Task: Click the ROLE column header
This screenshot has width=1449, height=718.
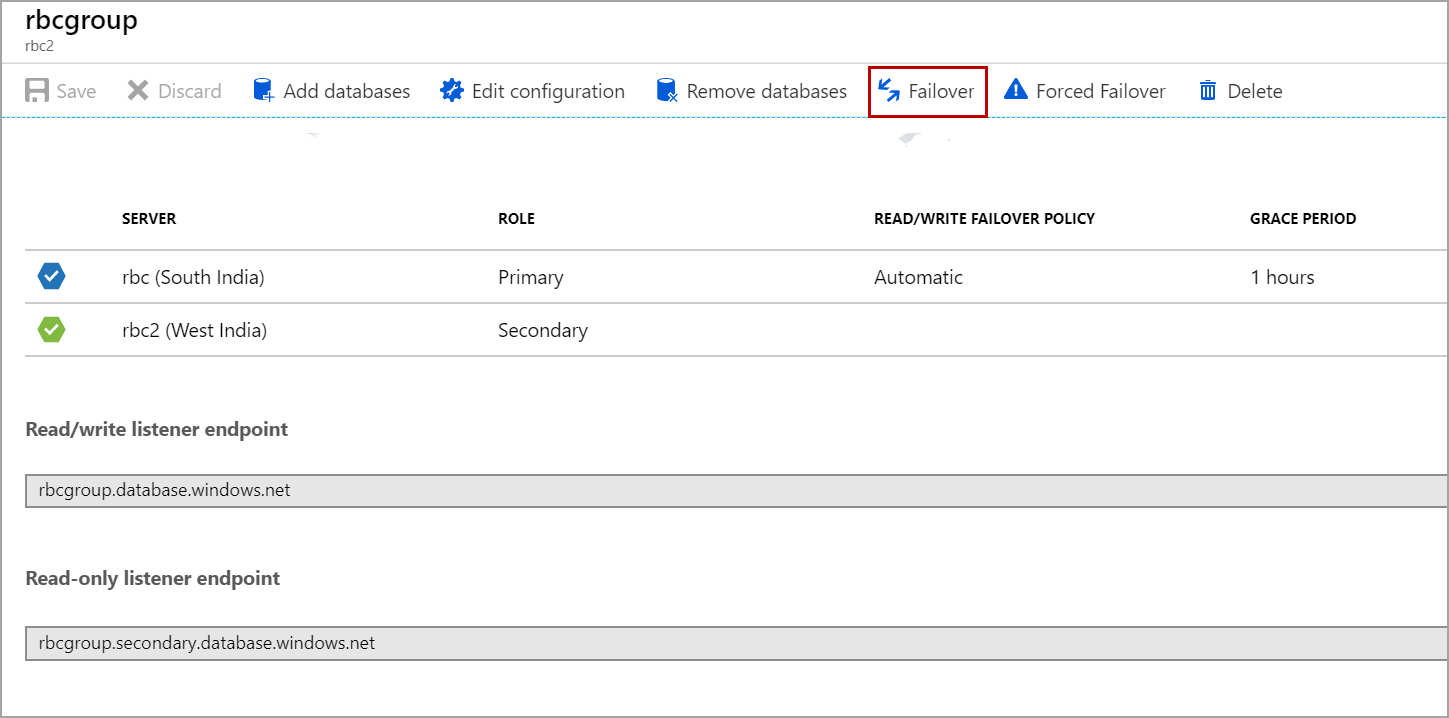Action: [516, 219]
